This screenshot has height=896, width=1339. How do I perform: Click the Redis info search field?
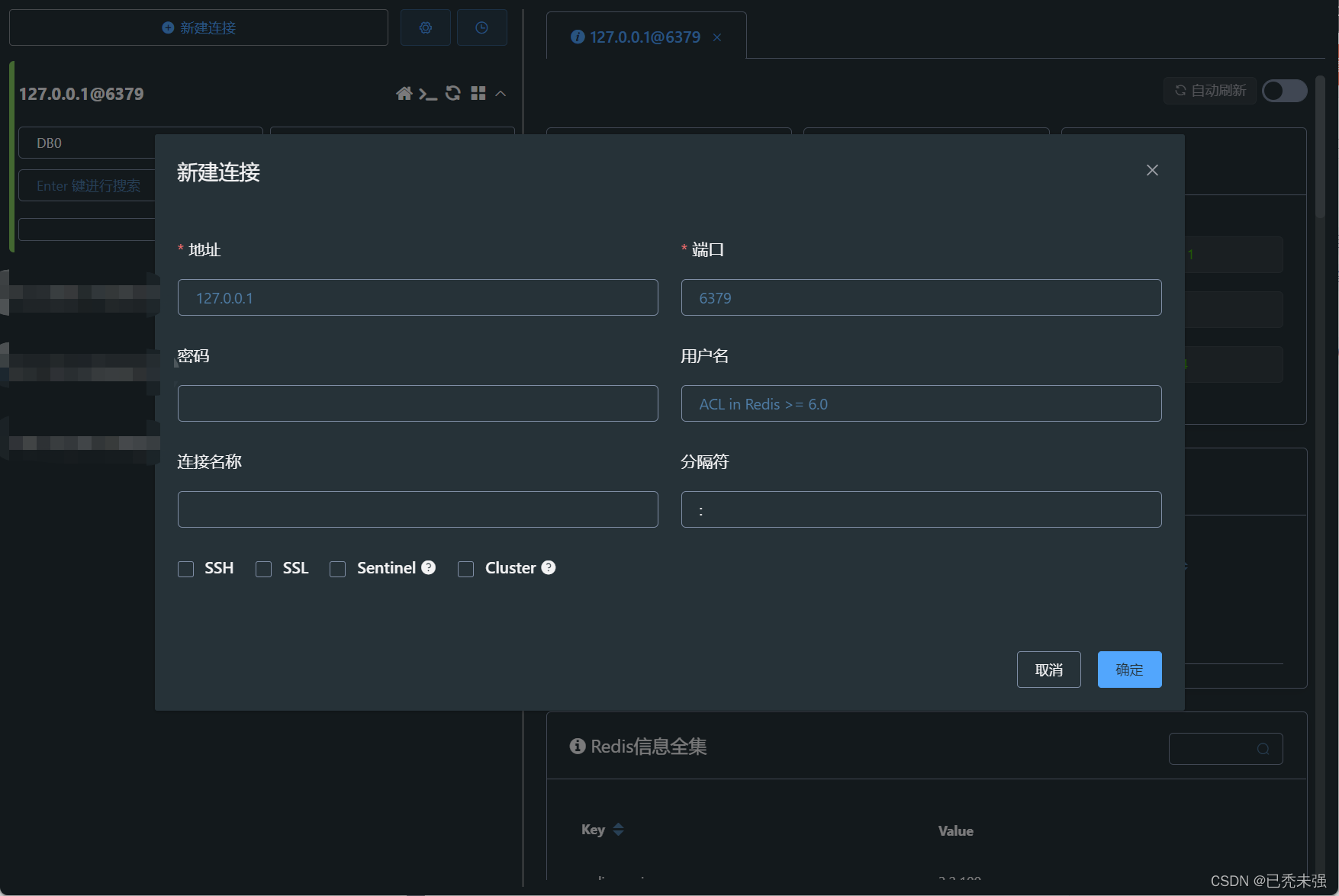tap(1225, 749)
